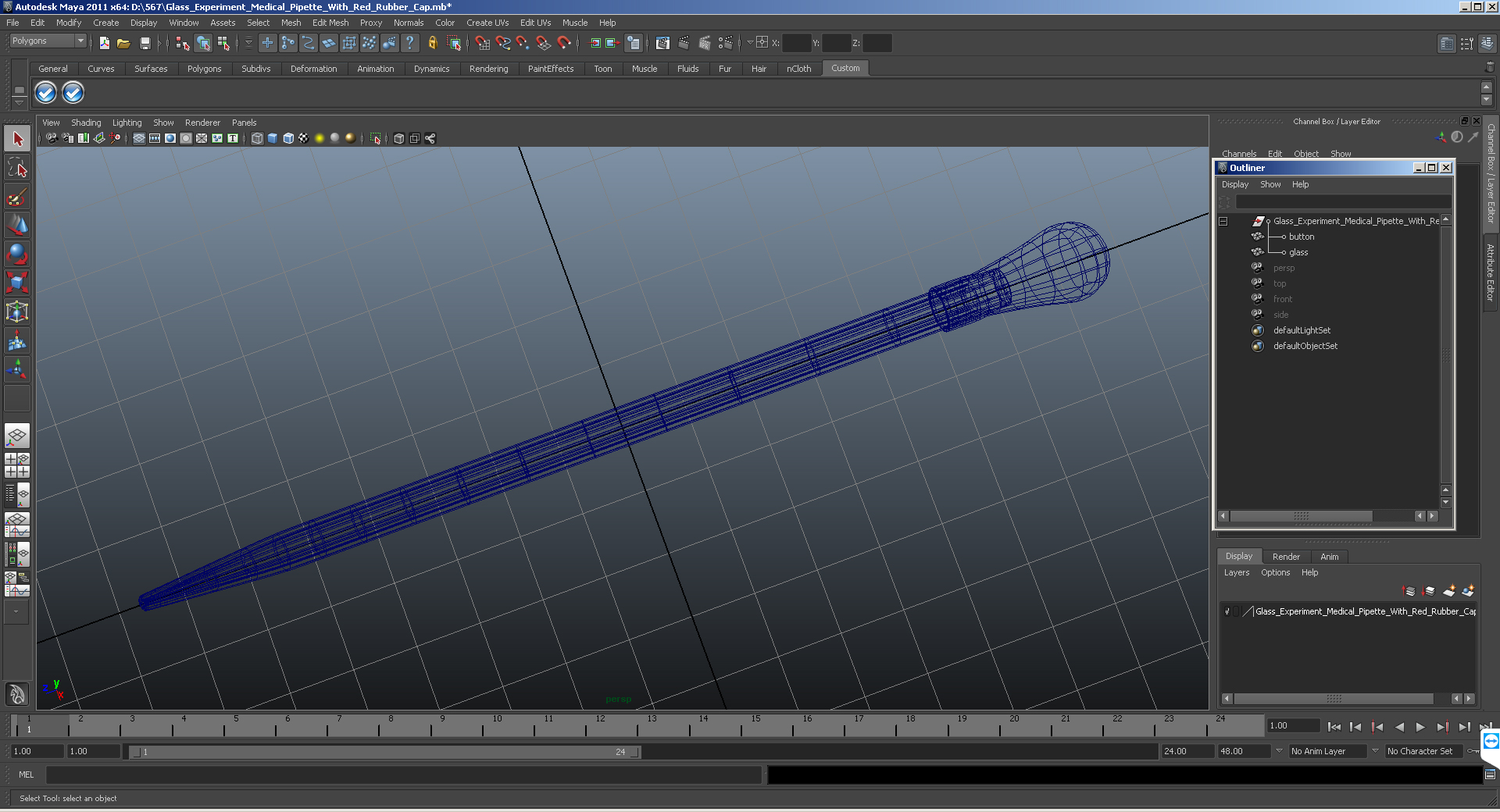The height and width of the screenshot is (812, 1500).
Task: Open the Attribute Editor side tab
Action: coord(1491,272)
